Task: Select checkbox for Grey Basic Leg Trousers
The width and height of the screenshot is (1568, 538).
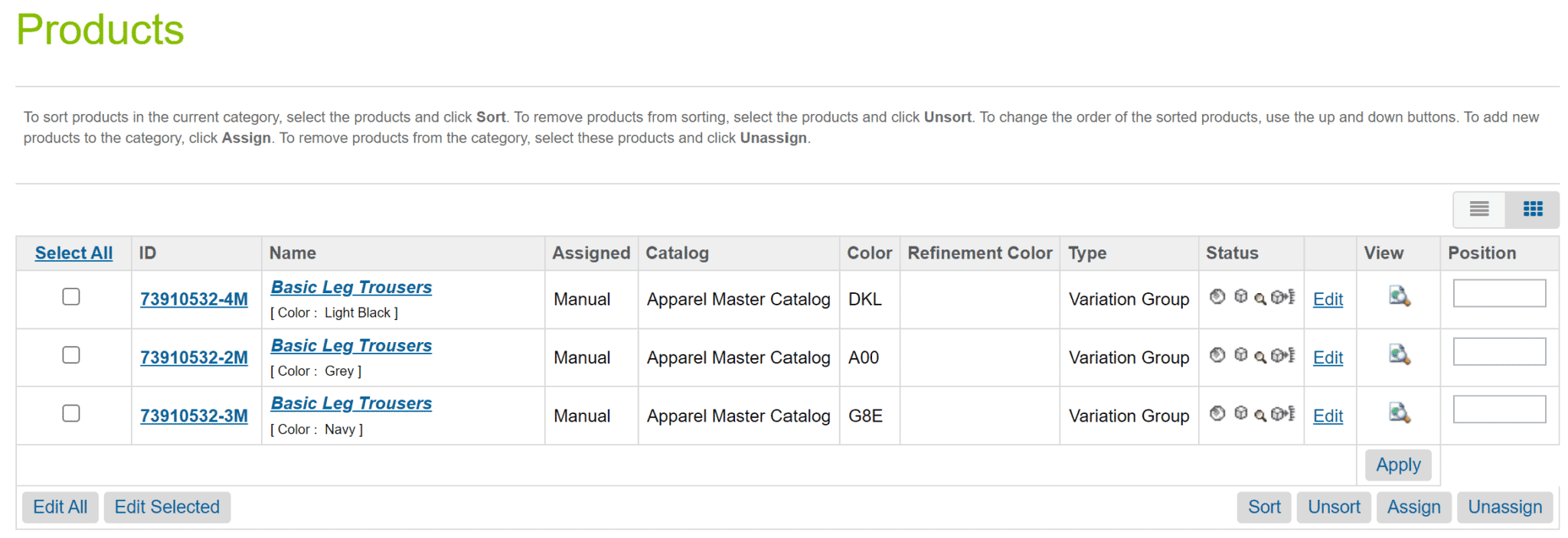Action: (71, 354)
